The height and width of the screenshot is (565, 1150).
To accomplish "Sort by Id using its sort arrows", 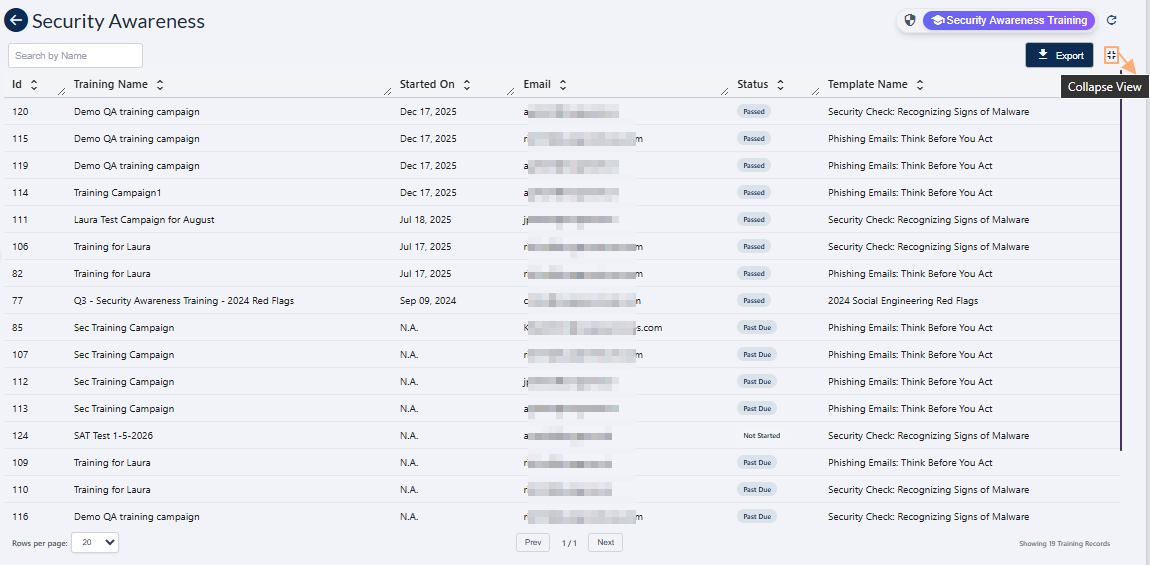I will tap(34, 85).
